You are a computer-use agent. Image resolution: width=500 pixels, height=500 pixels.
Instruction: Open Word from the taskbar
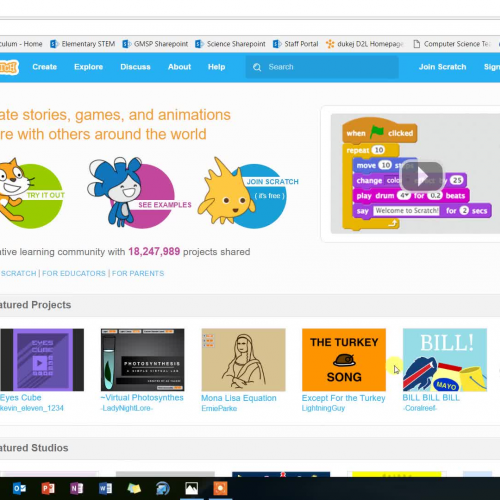pos(105,489)
